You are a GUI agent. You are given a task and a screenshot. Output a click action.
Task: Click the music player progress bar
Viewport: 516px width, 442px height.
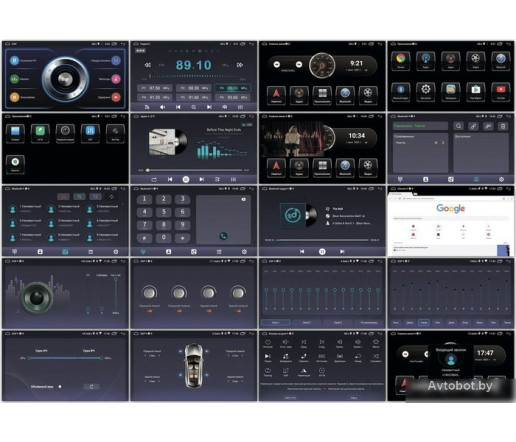(x=195, y=170)
